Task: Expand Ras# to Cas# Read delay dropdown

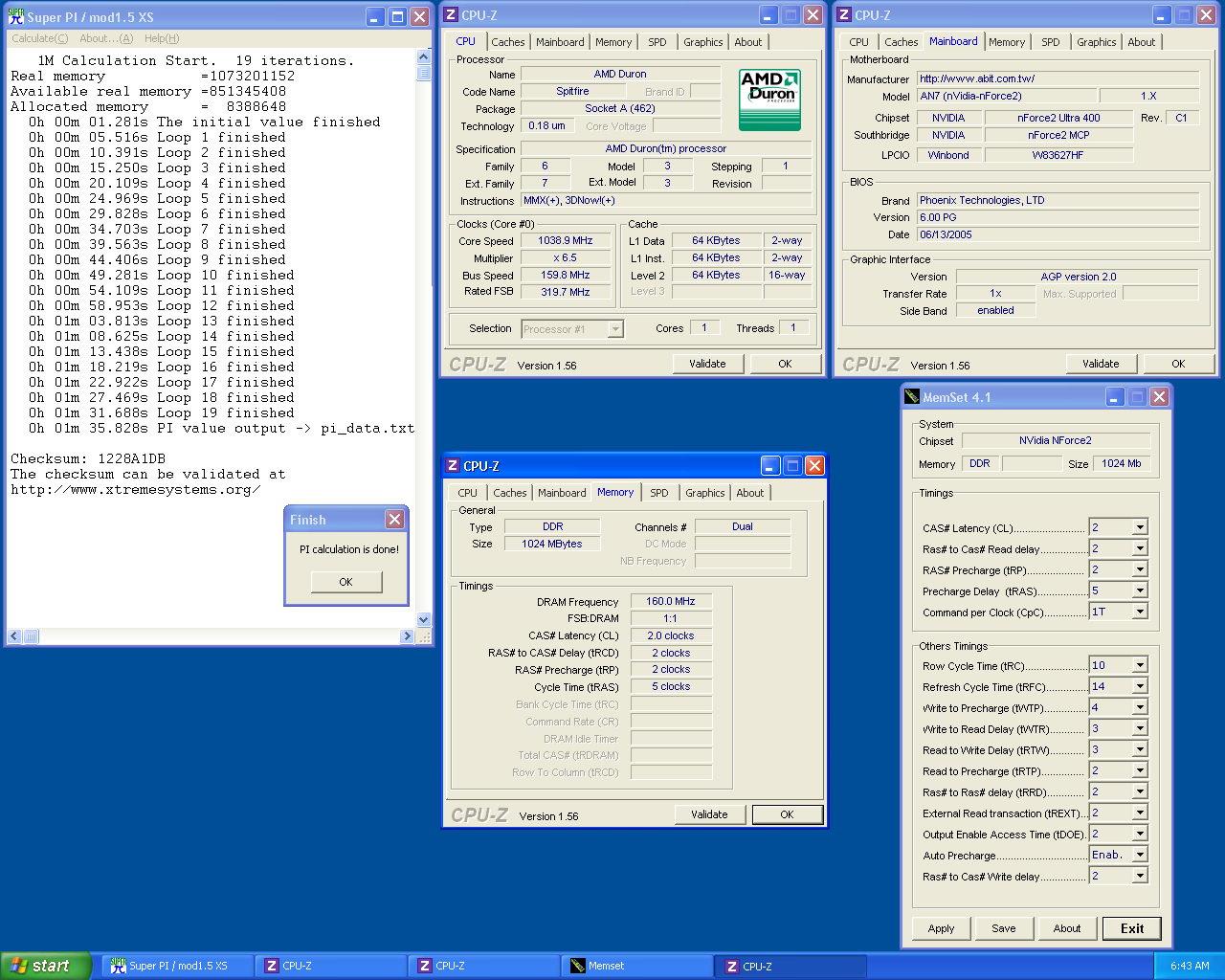Action: [1139, 548]
